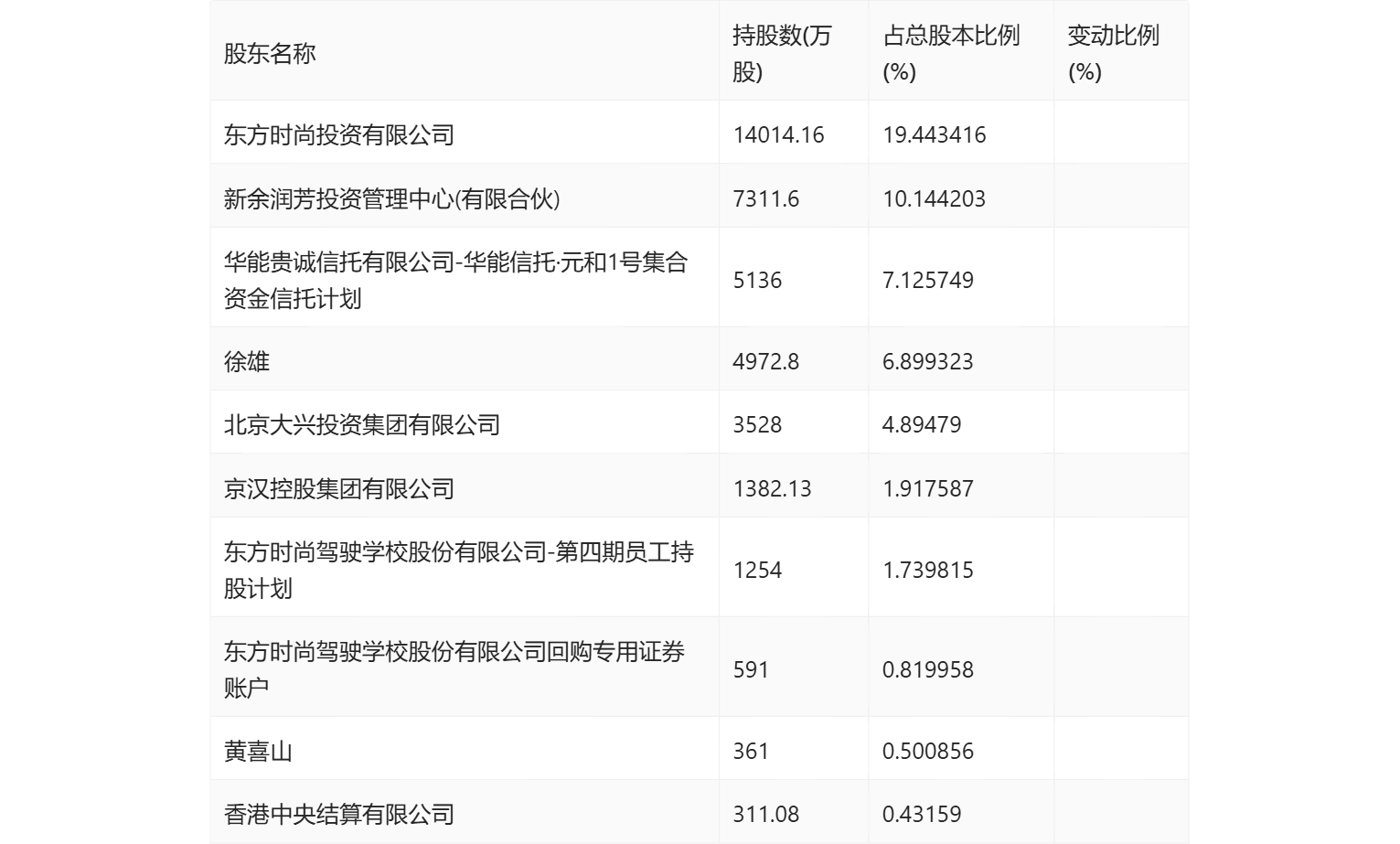This screenshot has height=844, width=1400.
Task: Select 第四期员工持股计划 shareholder name
Action: (x=459, y=570)
